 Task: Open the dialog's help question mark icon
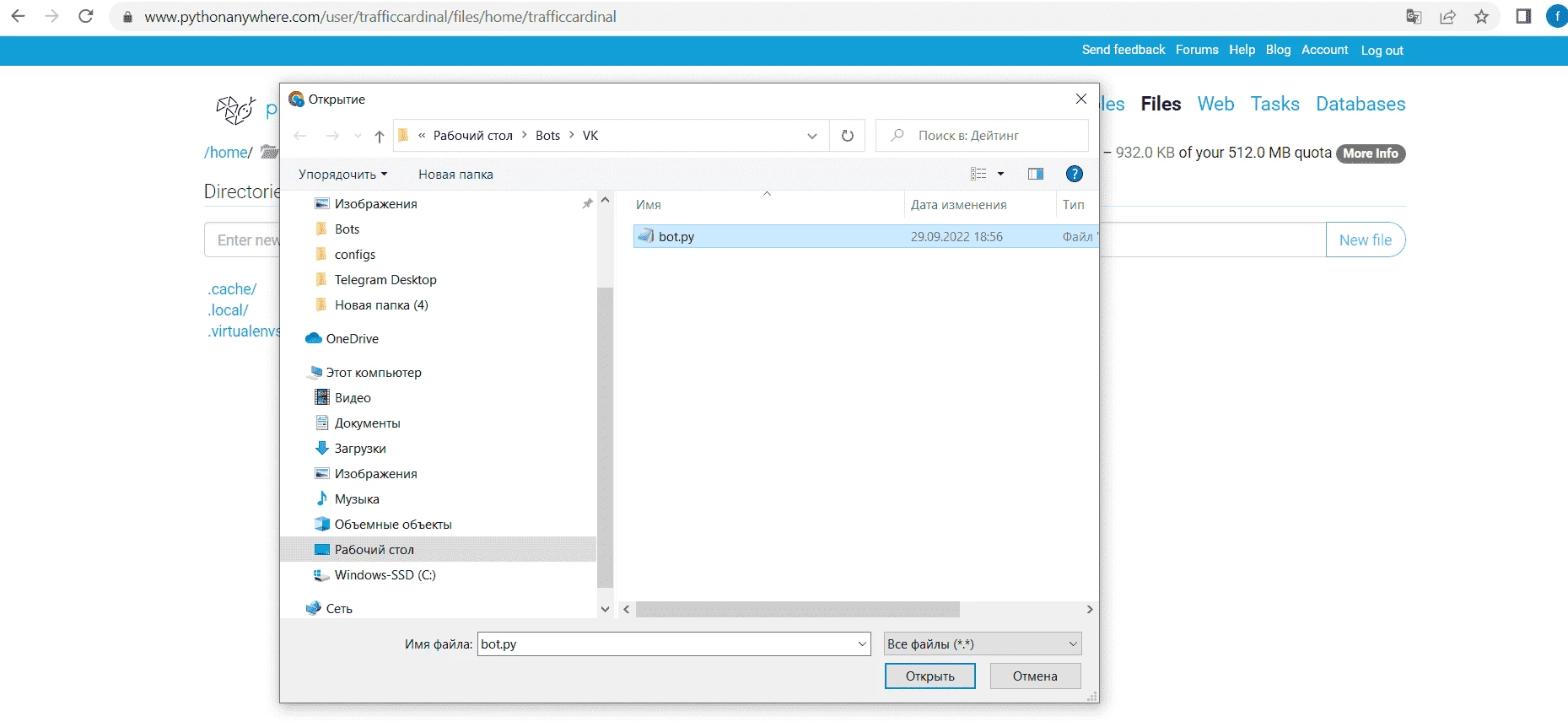click(x=1075, y=174)
